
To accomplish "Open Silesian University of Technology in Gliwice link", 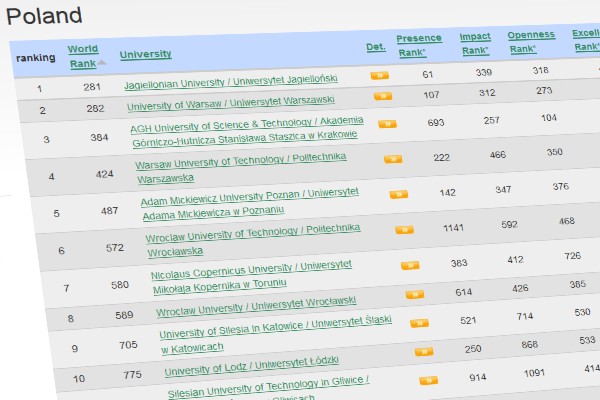I will coord(268,387).
